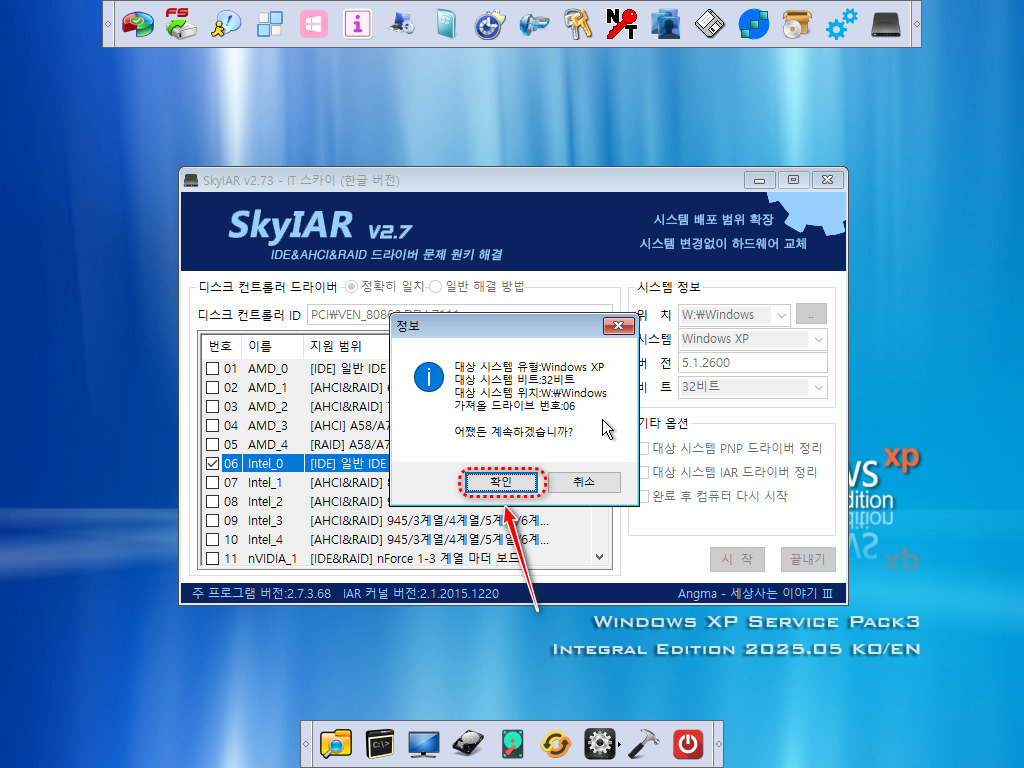
Task: Click 확인 in the 정보 dialog
Action: 502,482
